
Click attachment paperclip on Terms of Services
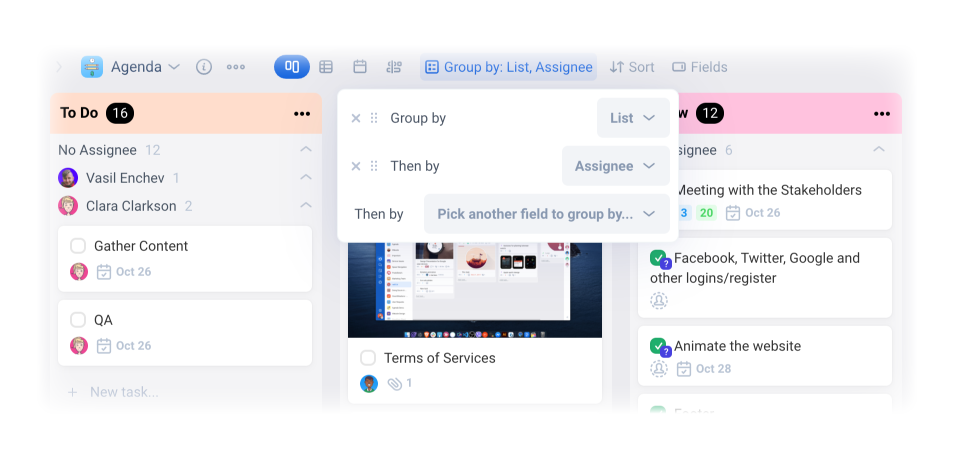tap(395, 383)
